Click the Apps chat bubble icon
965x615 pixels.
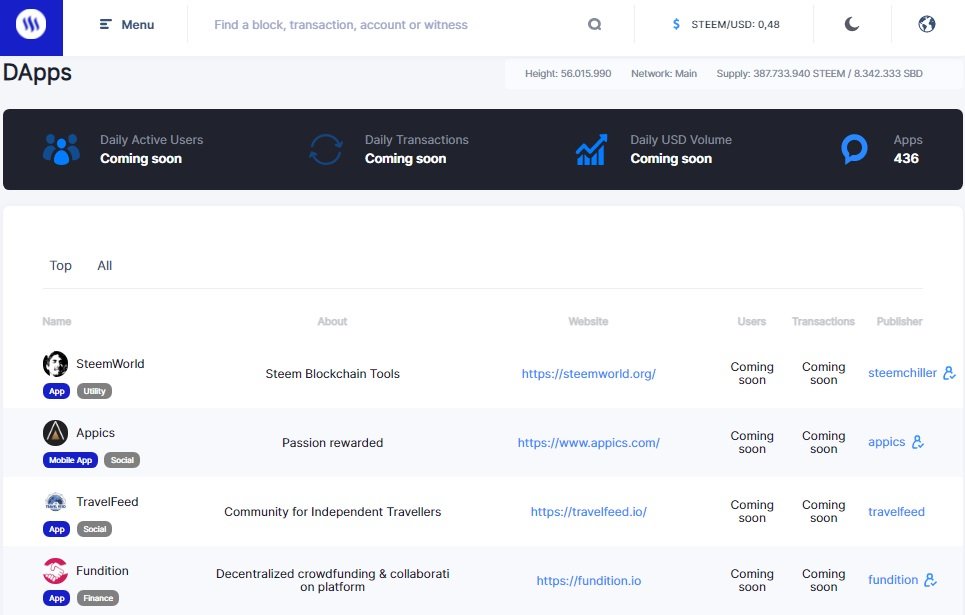(854, 150)
